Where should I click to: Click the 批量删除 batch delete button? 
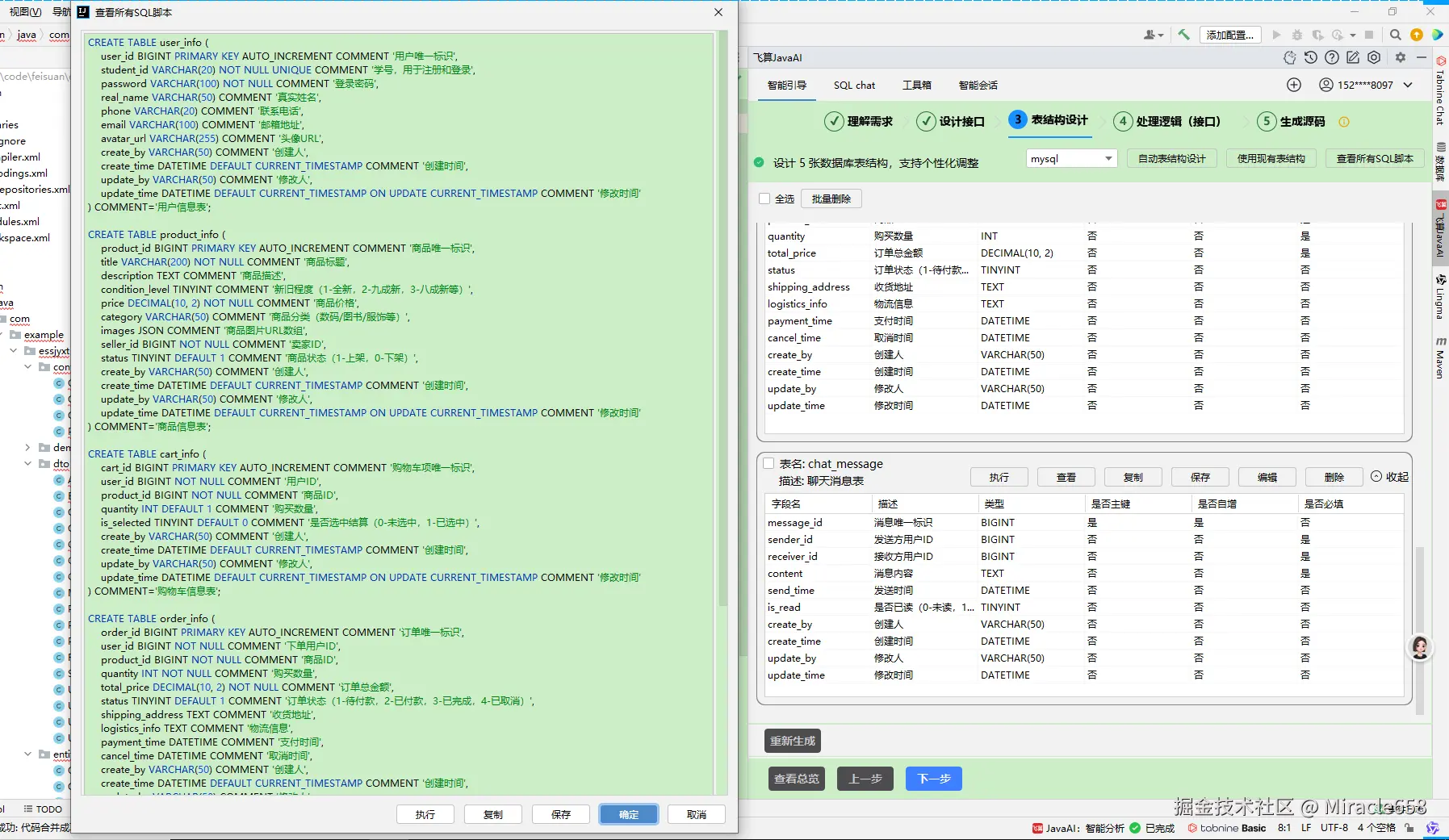pos(831,199)
